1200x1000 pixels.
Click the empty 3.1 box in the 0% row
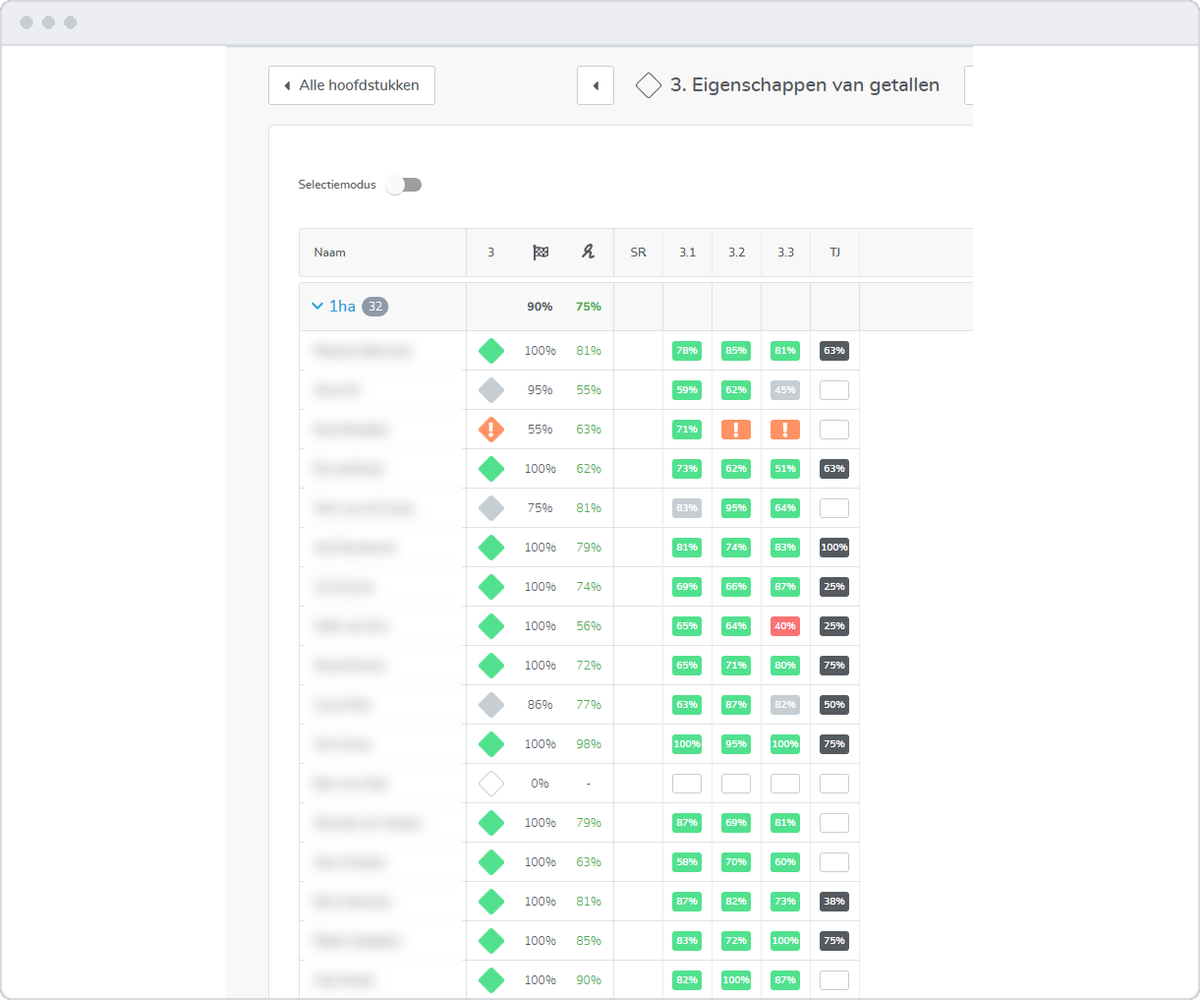tap(687, 784)
